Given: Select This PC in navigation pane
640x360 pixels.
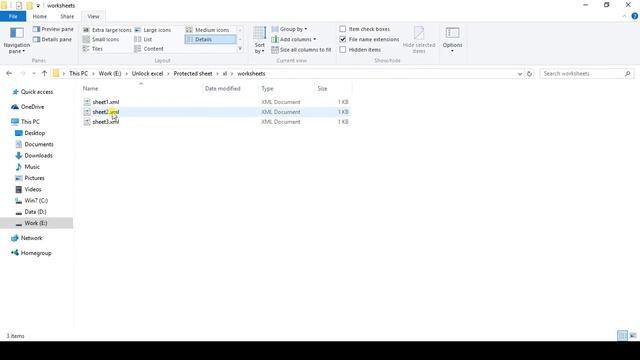Looking at the screenshot, I should (25, 122).
